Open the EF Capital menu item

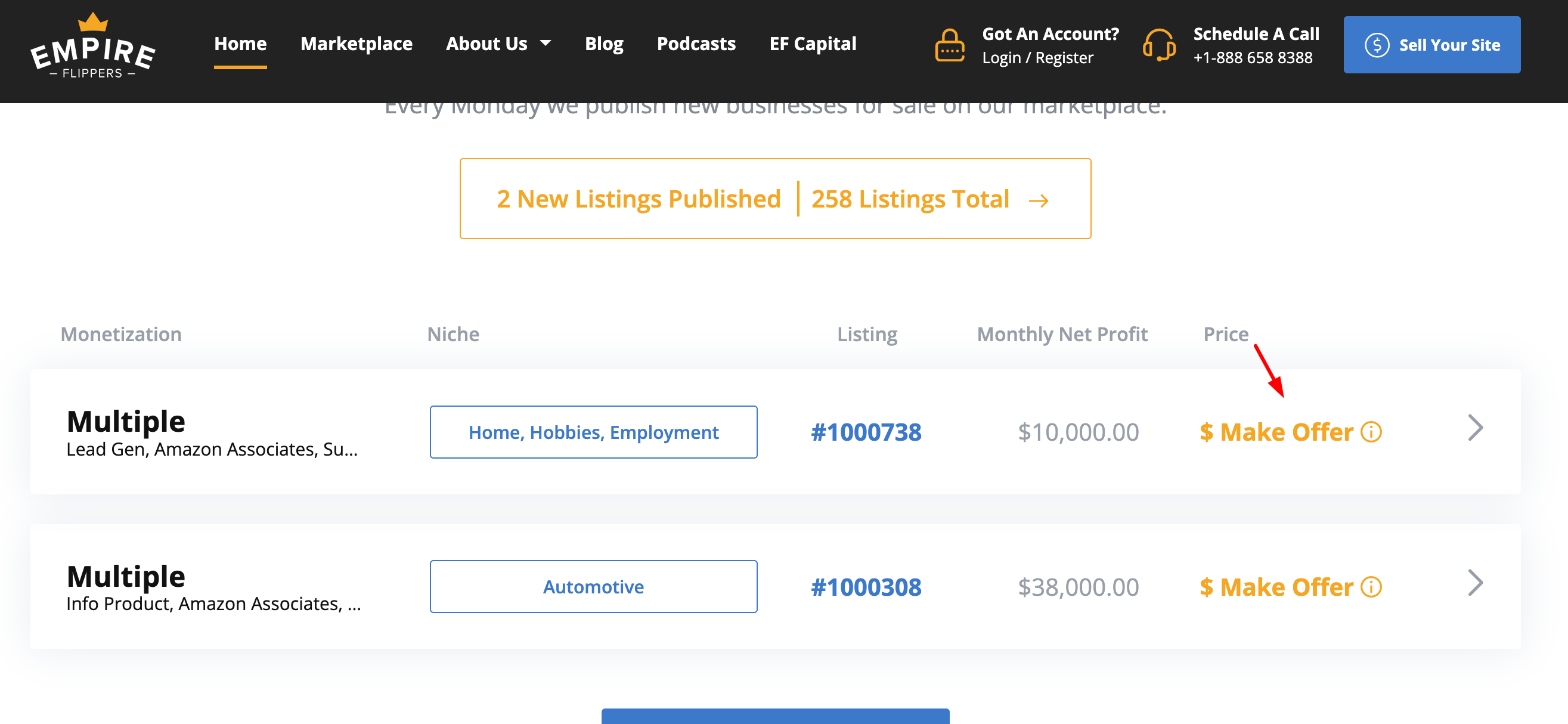click(x=813, y=44)
